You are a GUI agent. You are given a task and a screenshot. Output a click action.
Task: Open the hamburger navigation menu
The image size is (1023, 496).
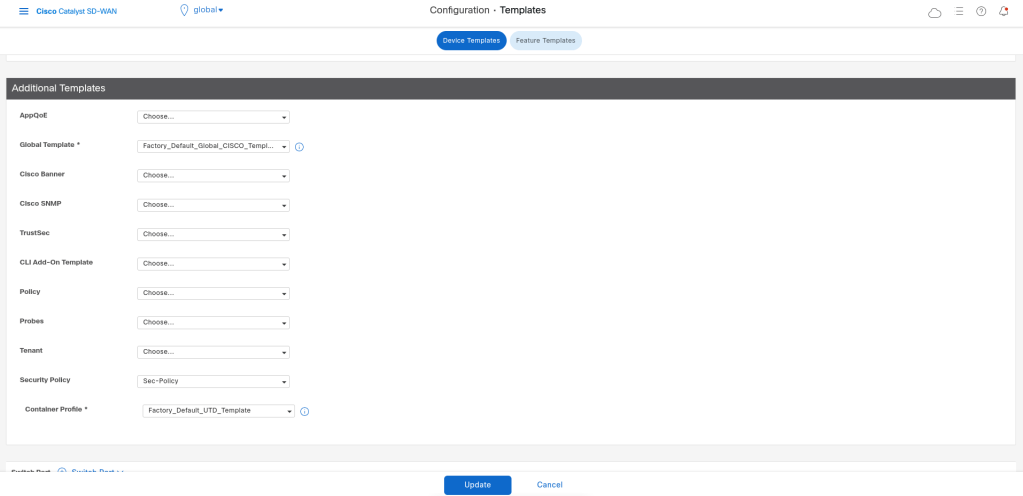coord(24,11)
